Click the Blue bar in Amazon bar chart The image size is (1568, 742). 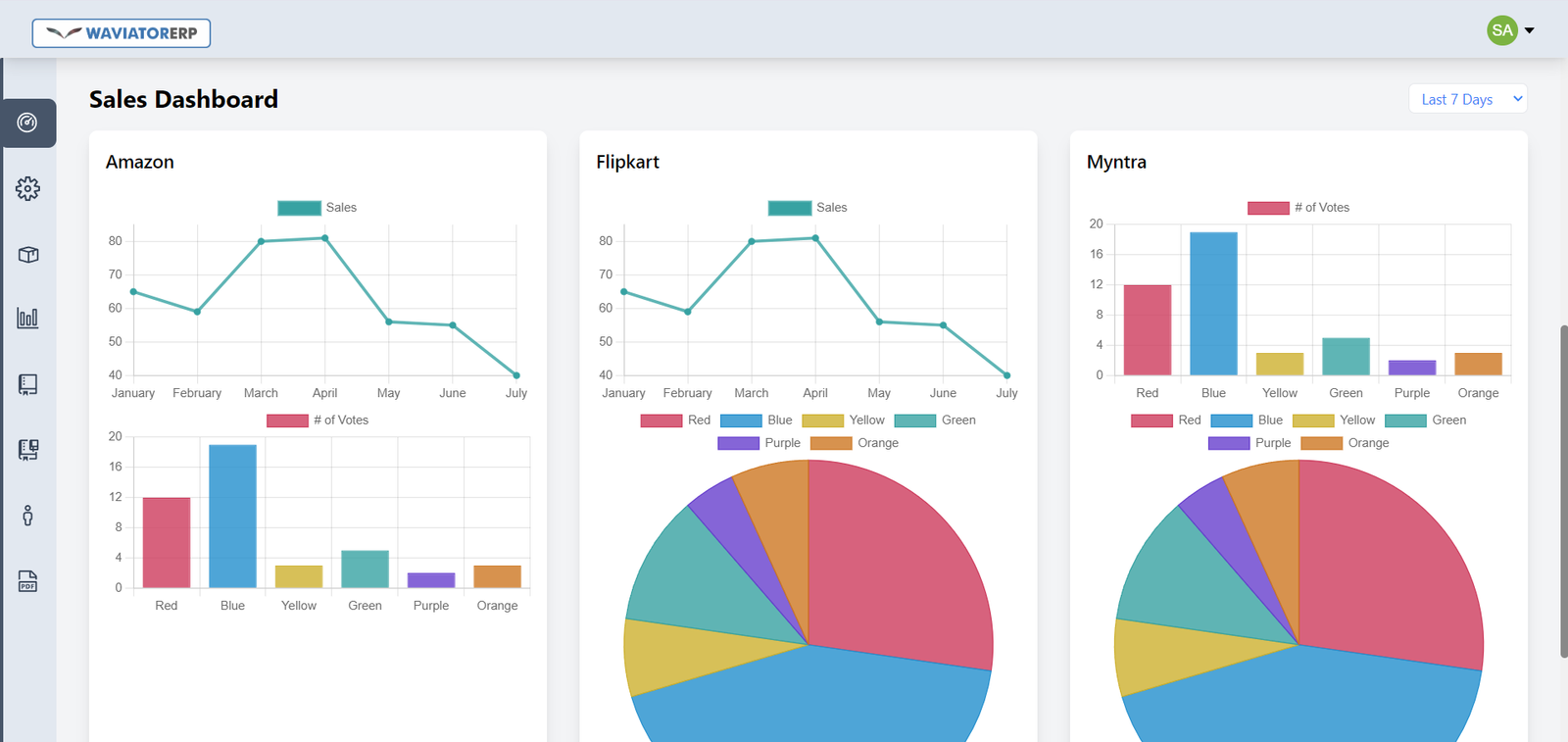pos(232,517)
